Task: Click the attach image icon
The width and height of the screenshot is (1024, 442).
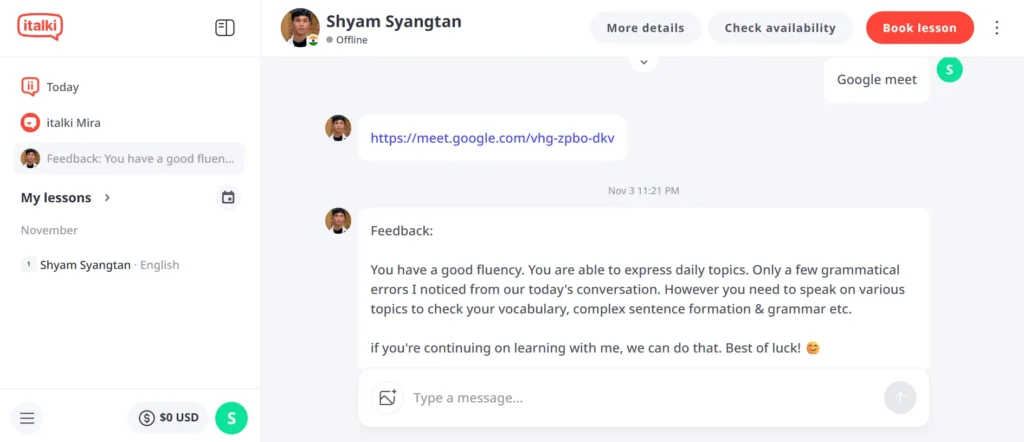Action: point(387,398)
